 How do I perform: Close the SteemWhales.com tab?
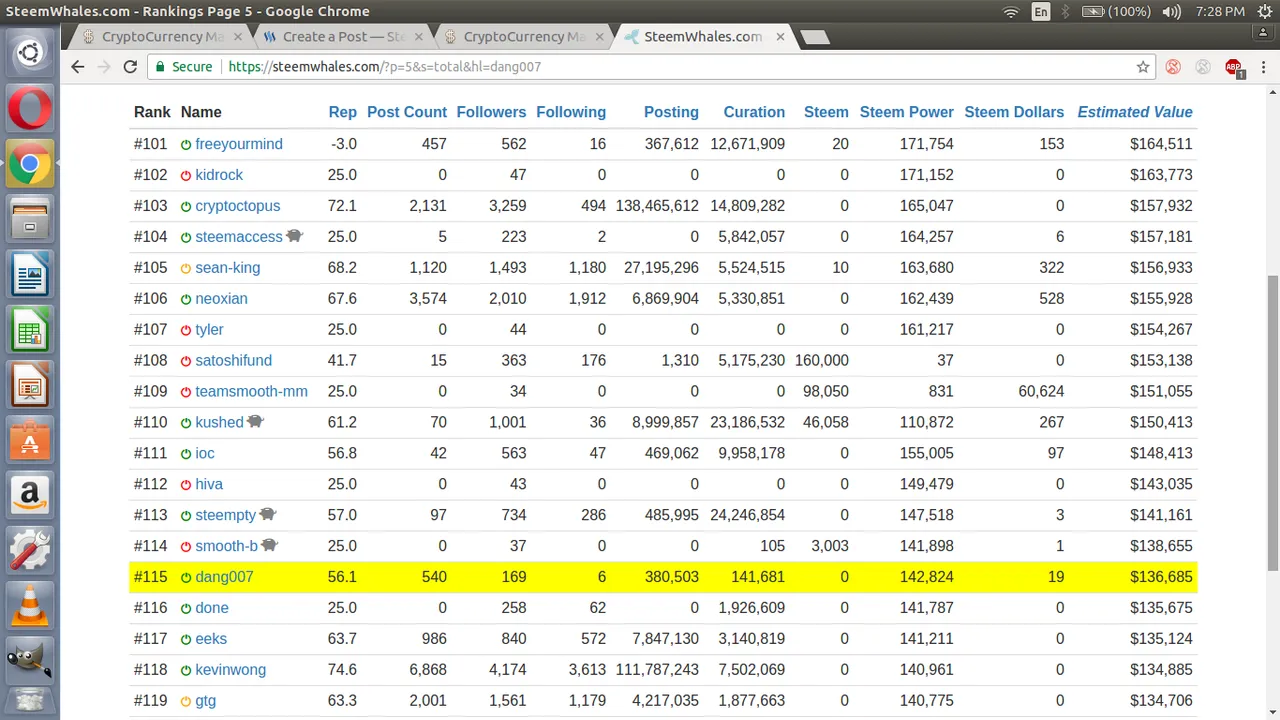pos(780,37)
